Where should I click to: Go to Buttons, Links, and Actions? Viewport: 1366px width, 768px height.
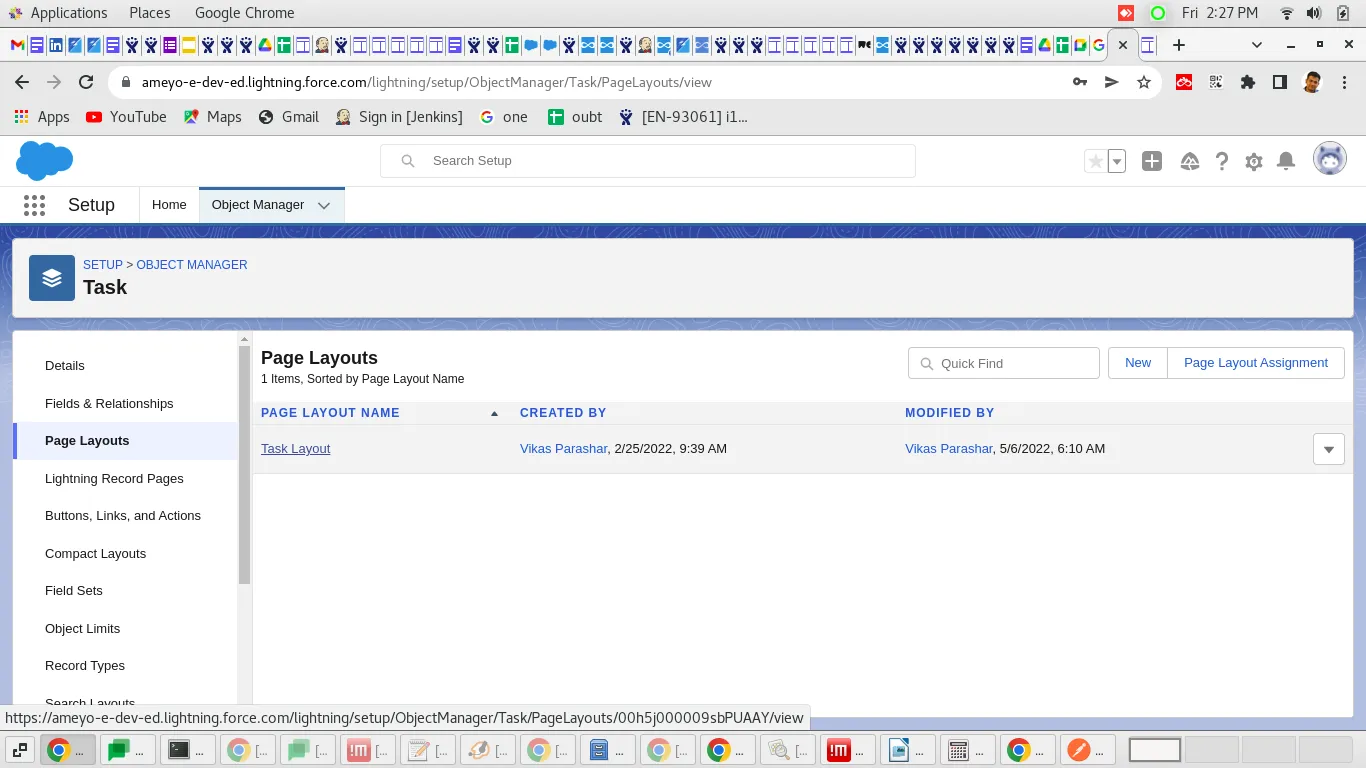pyautogui.click(x=123, y=516)
